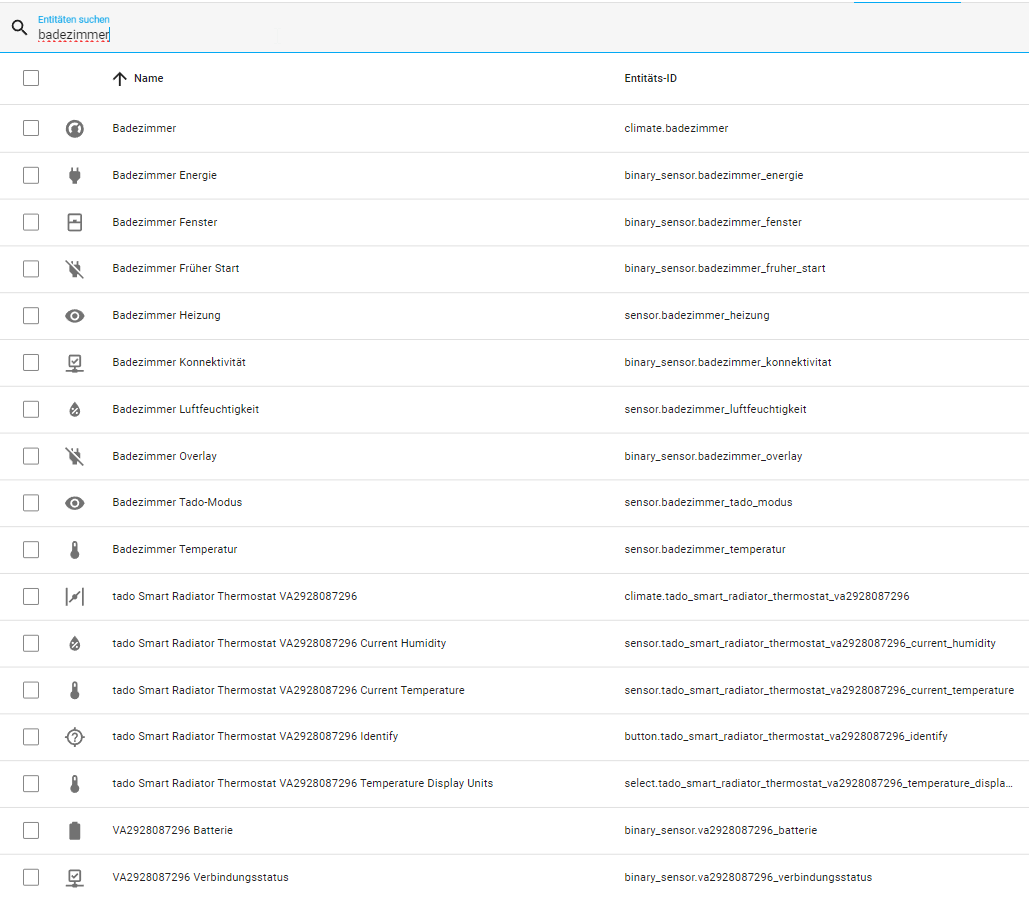Open the Badezimmer Overlay entity name
Image resolution: width=1029 pixels, height=909 pixels.
pyautogui.click(x=164, y=456)
